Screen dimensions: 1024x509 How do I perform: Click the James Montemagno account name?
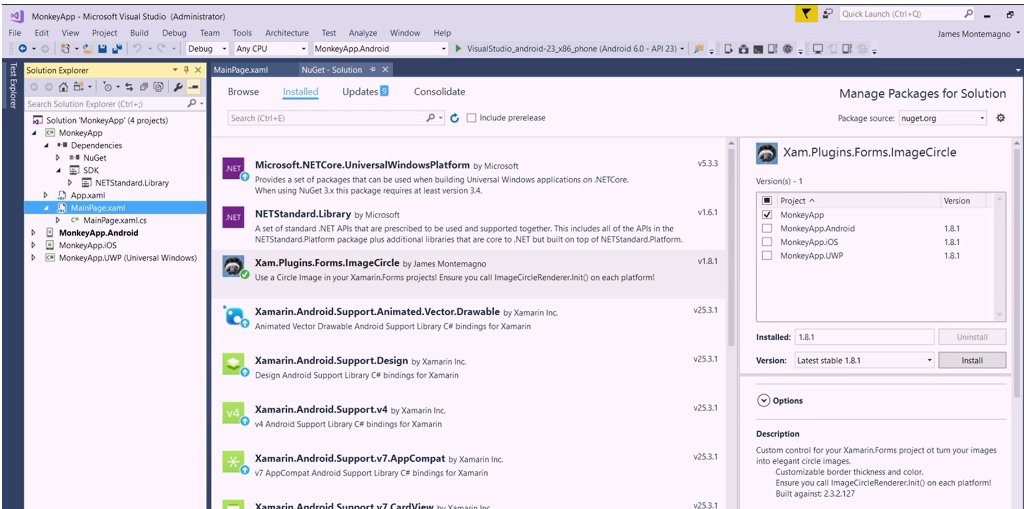tap(974, 34)
